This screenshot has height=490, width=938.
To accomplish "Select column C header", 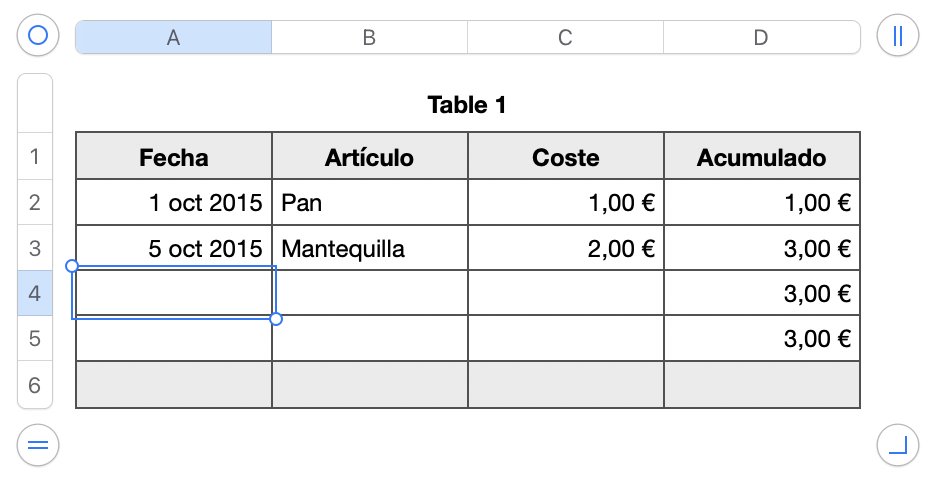I will [565, 37].
